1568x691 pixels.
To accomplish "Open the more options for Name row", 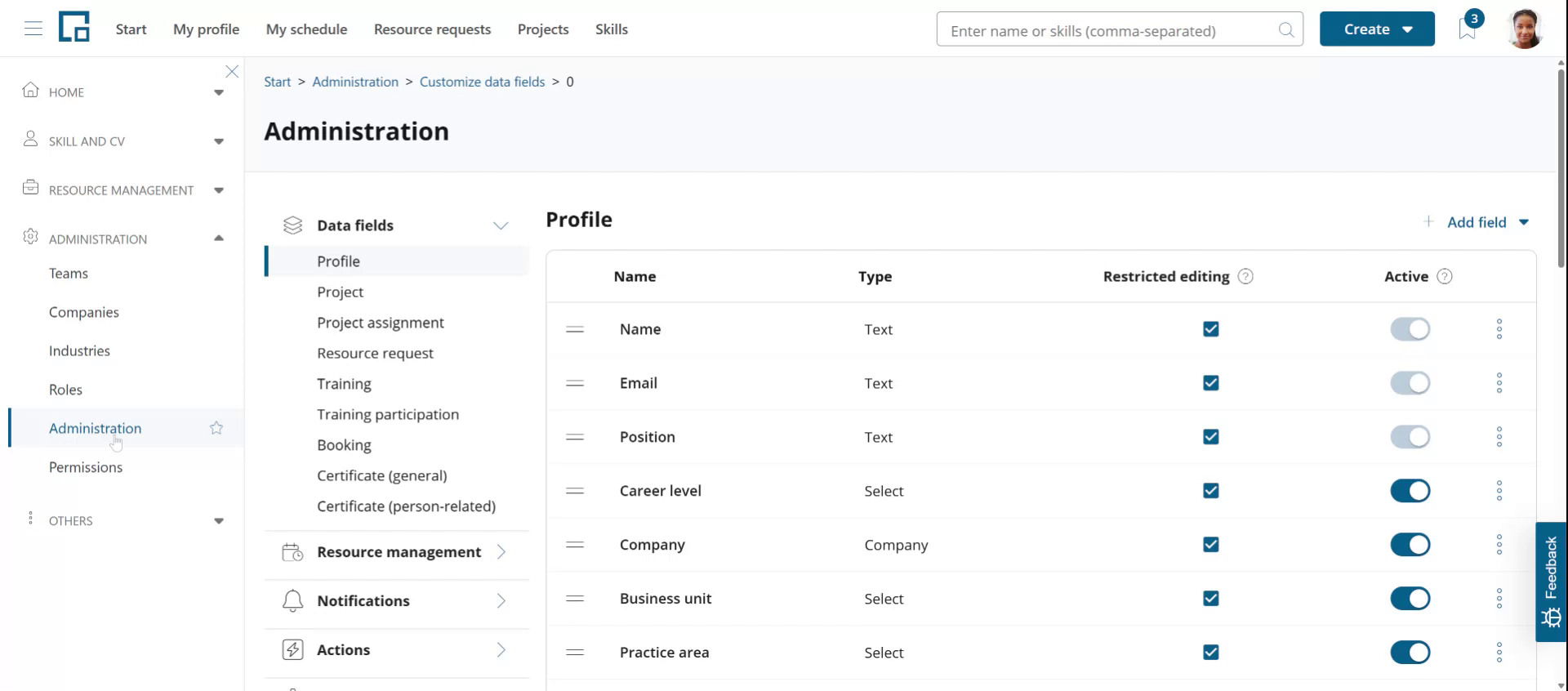I will pos(1499,329).
